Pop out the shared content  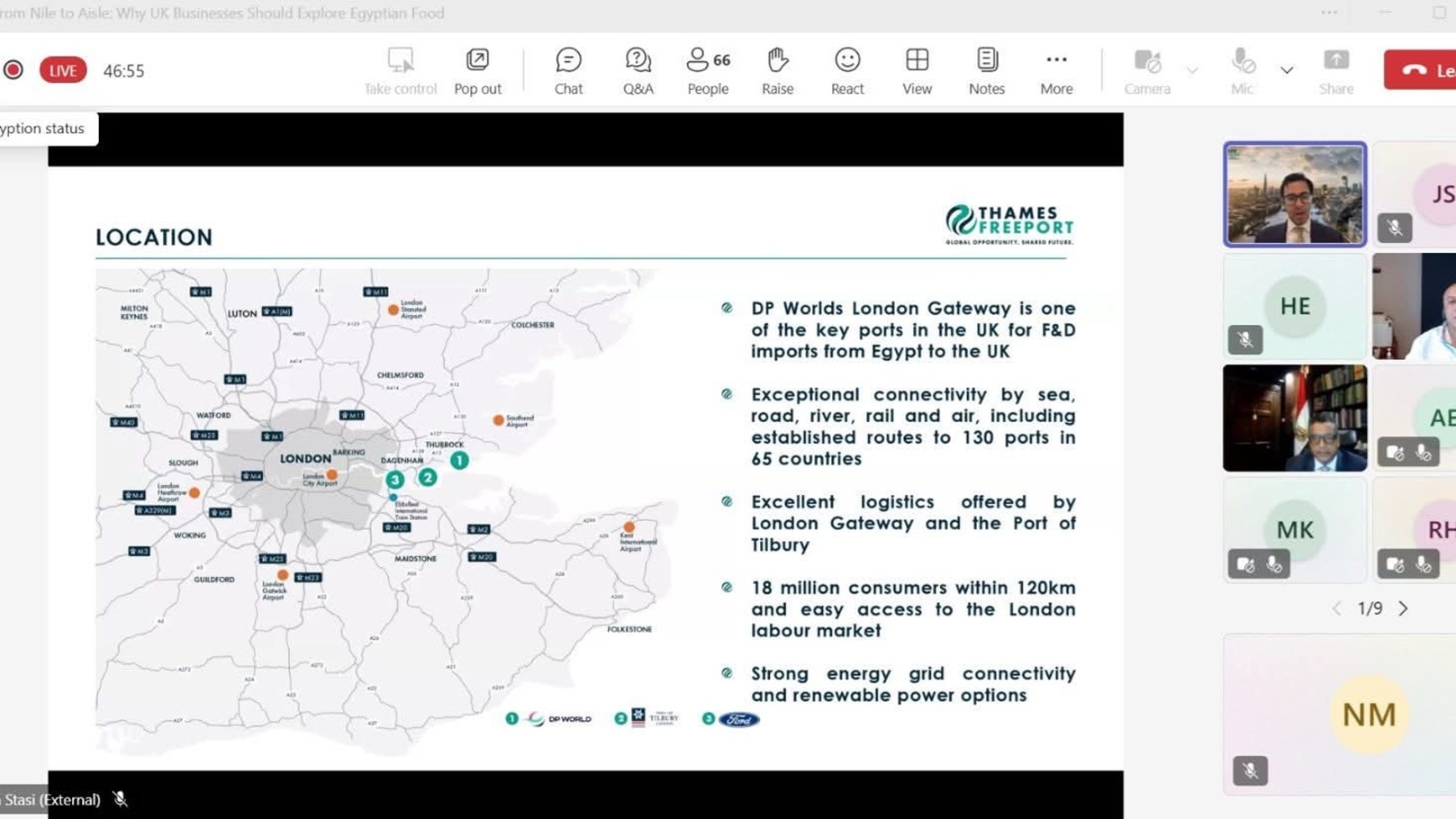tap(477, 71)
